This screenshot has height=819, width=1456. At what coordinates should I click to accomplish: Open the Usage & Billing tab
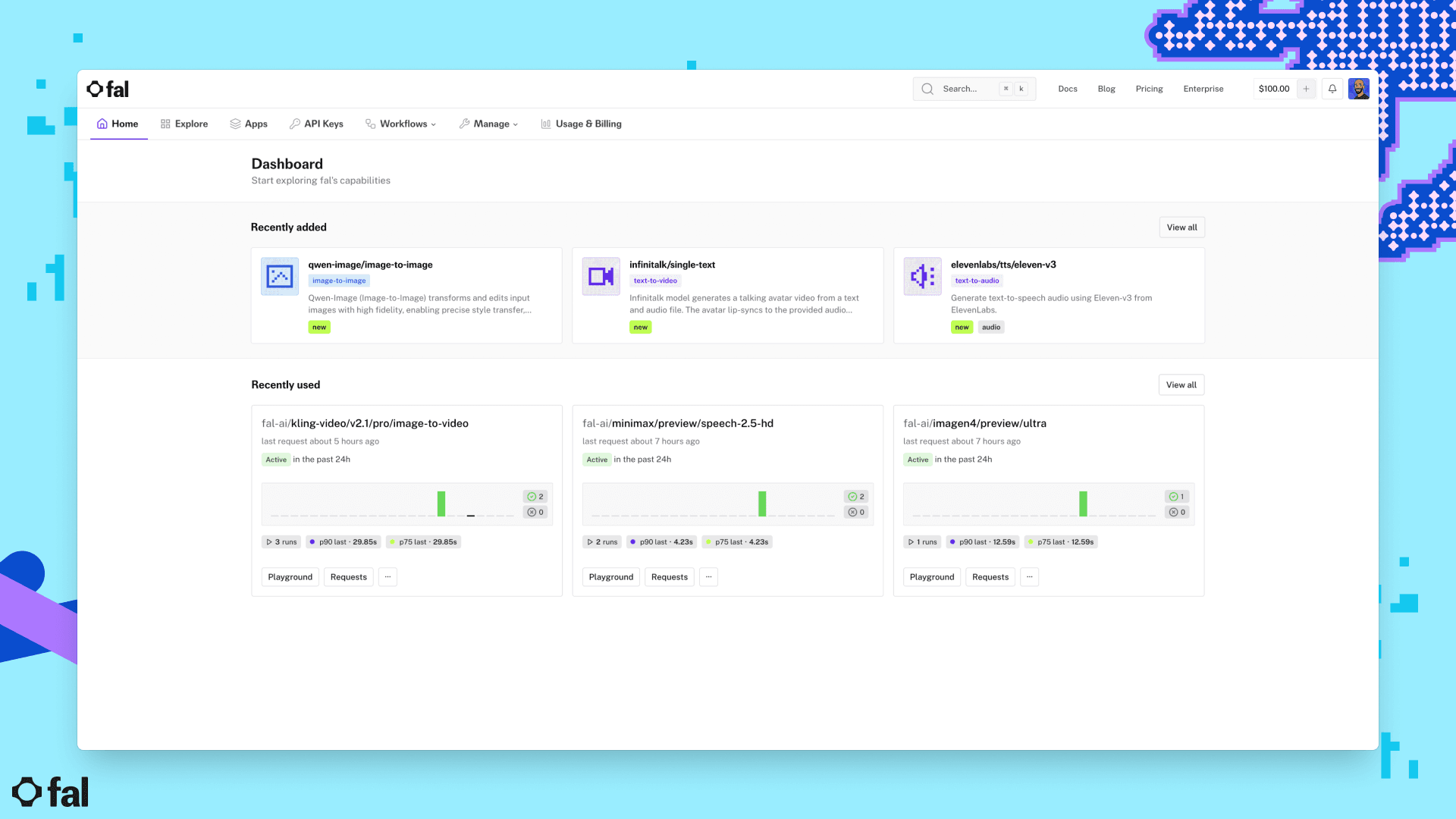tap(581, 124)
